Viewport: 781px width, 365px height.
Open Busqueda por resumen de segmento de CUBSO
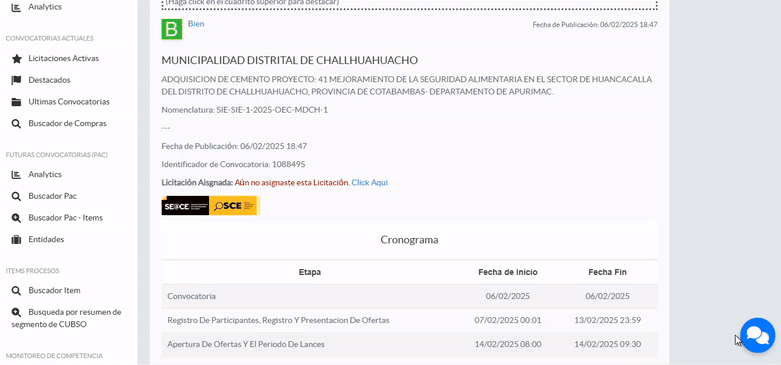coord(67,318)
